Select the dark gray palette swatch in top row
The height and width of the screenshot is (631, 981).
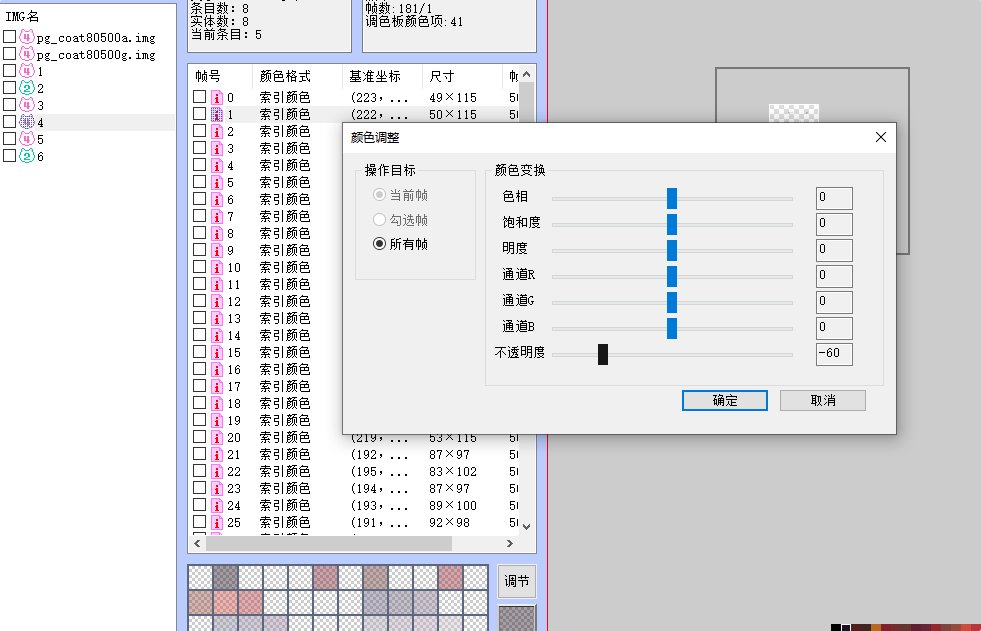point(225,577)
